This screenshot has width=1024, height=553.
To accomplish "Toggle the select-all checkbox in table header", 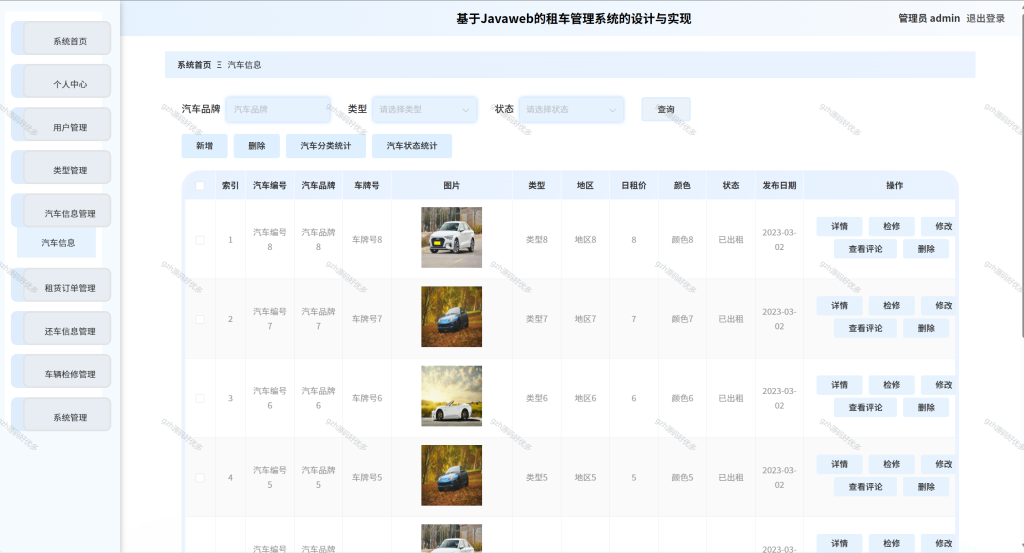I will [x=200, y=185].
